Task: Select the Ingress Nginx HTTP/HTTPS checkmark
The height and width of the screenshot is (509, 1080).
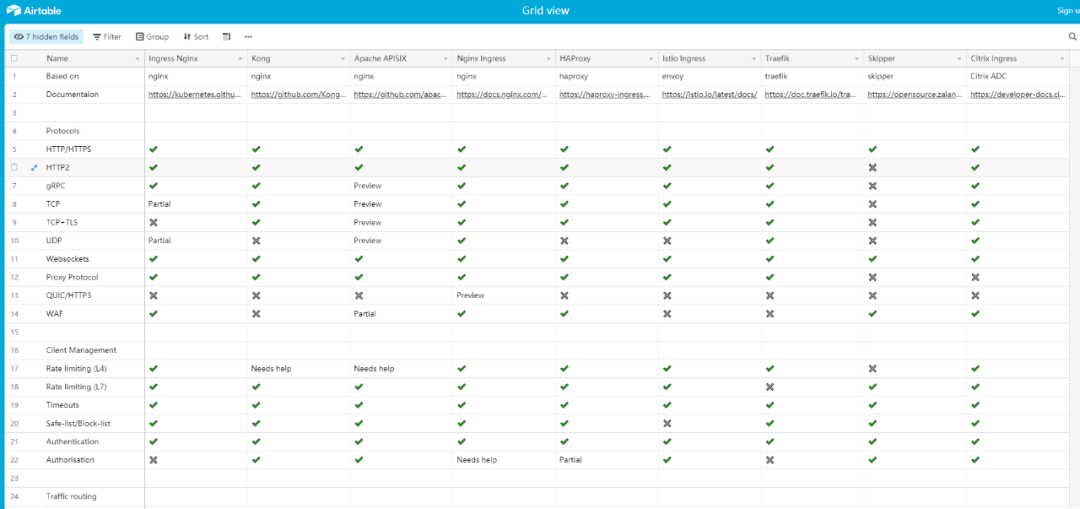Action: (154, 149)
